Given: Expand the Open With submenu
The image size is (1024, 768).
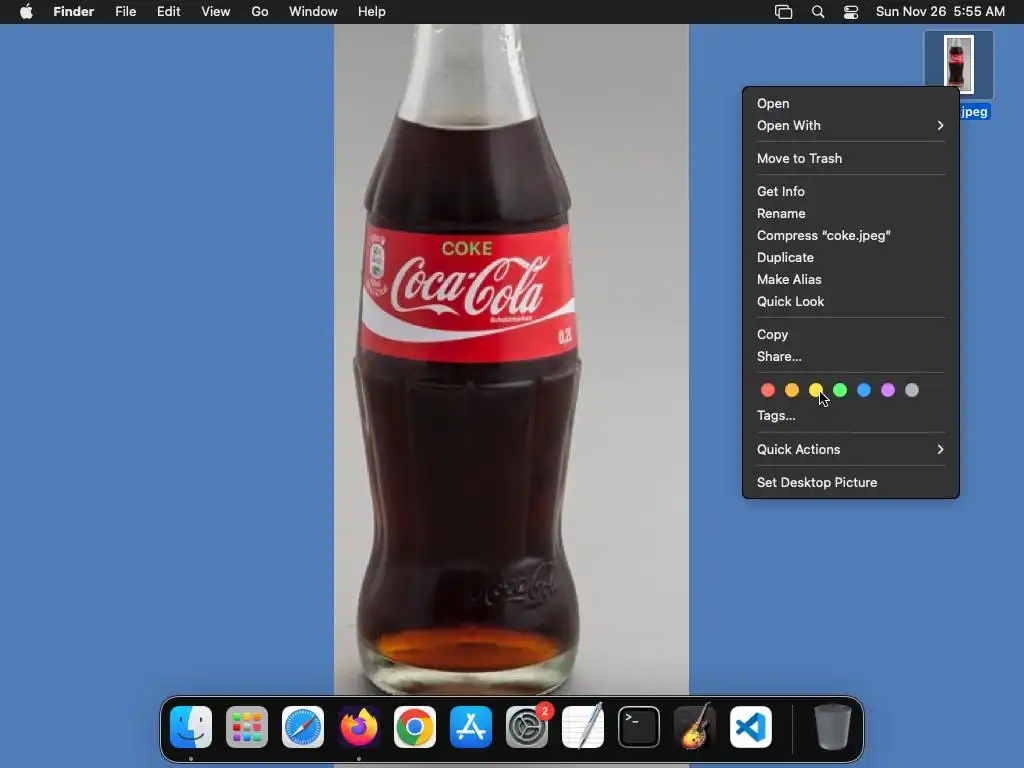Looking at the screenshot, I should tap(850, 125).
